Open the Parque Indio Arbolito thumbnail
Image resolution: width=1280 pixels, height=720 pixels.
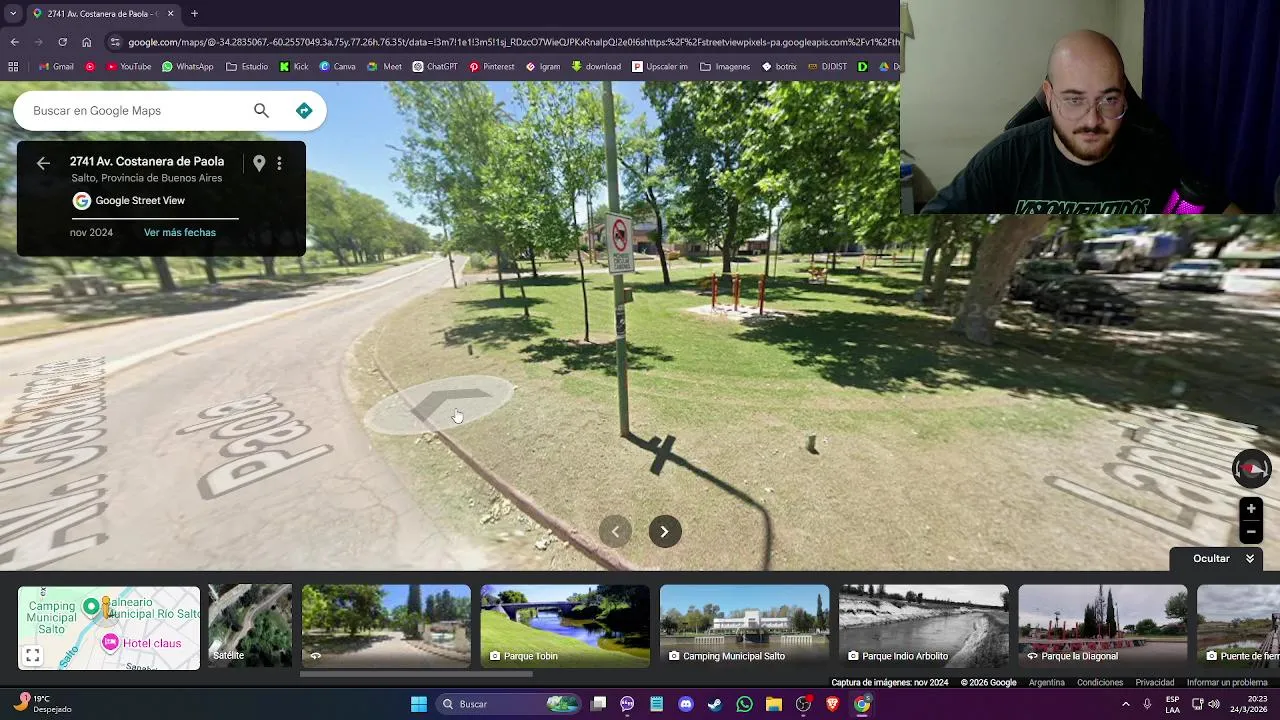pos(924,627)
